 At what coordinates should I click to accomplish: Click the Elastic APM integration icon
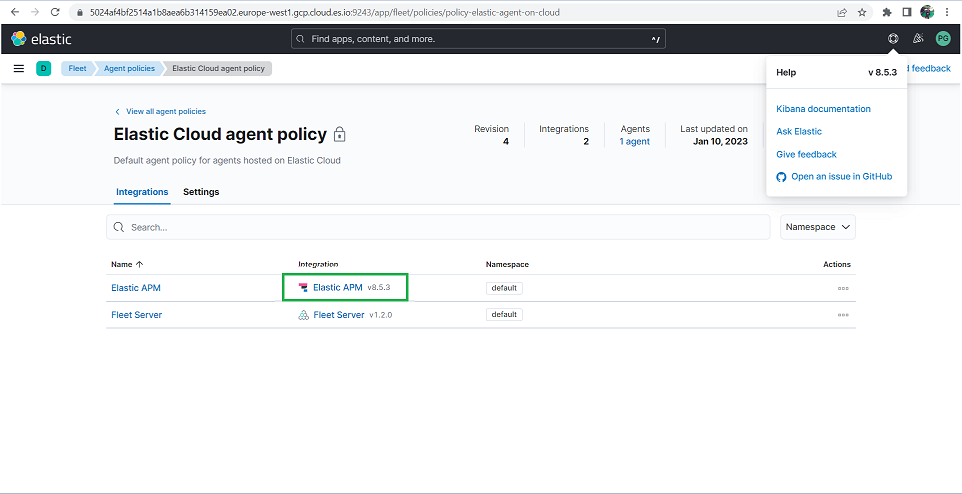point(303,287)
